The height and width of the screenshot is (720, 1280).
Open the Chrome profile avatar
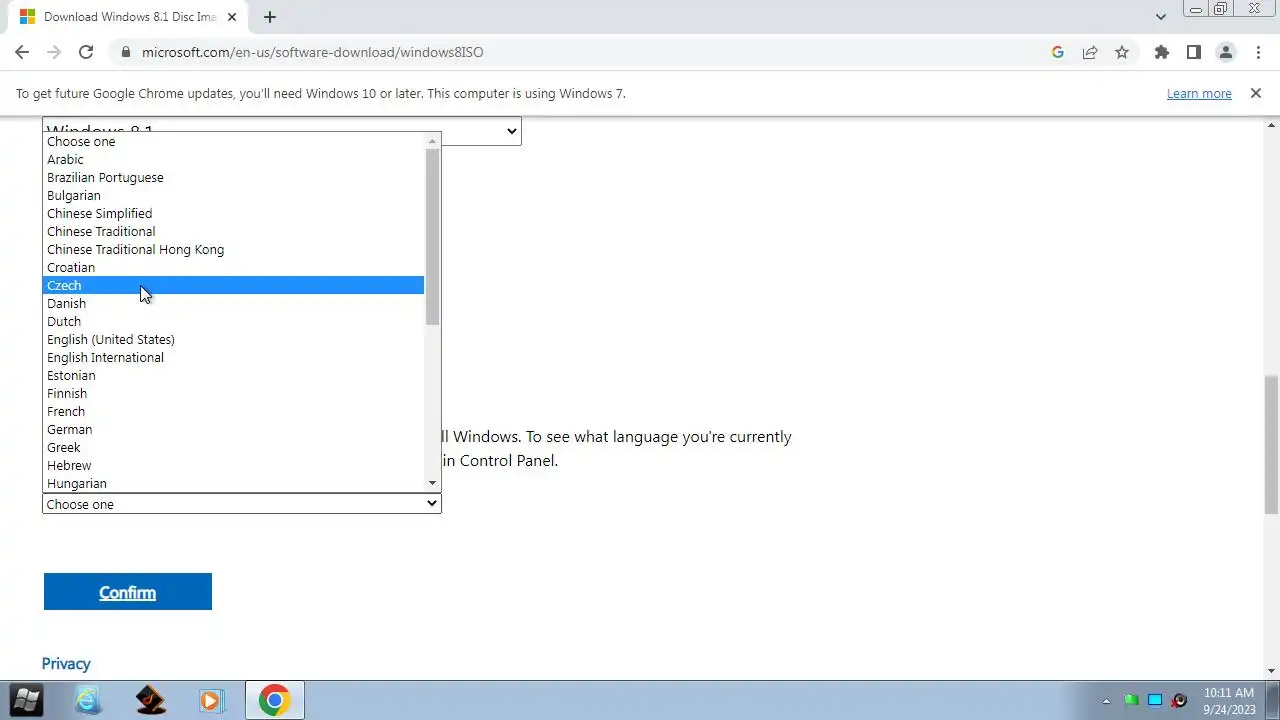pyautogui.click(x=1225, y=52)
